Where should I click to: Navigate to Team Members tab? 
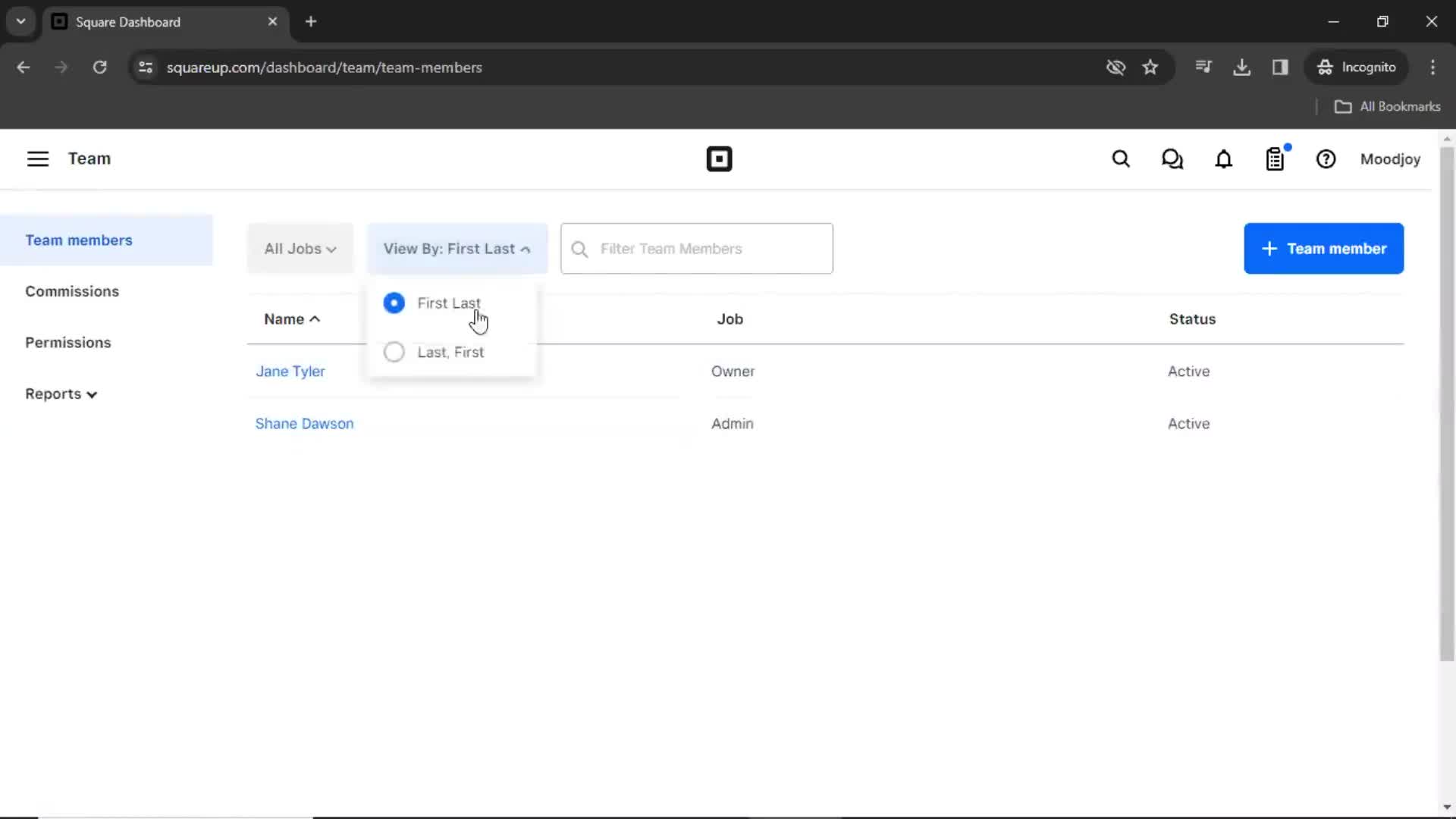tap(79, 240)
